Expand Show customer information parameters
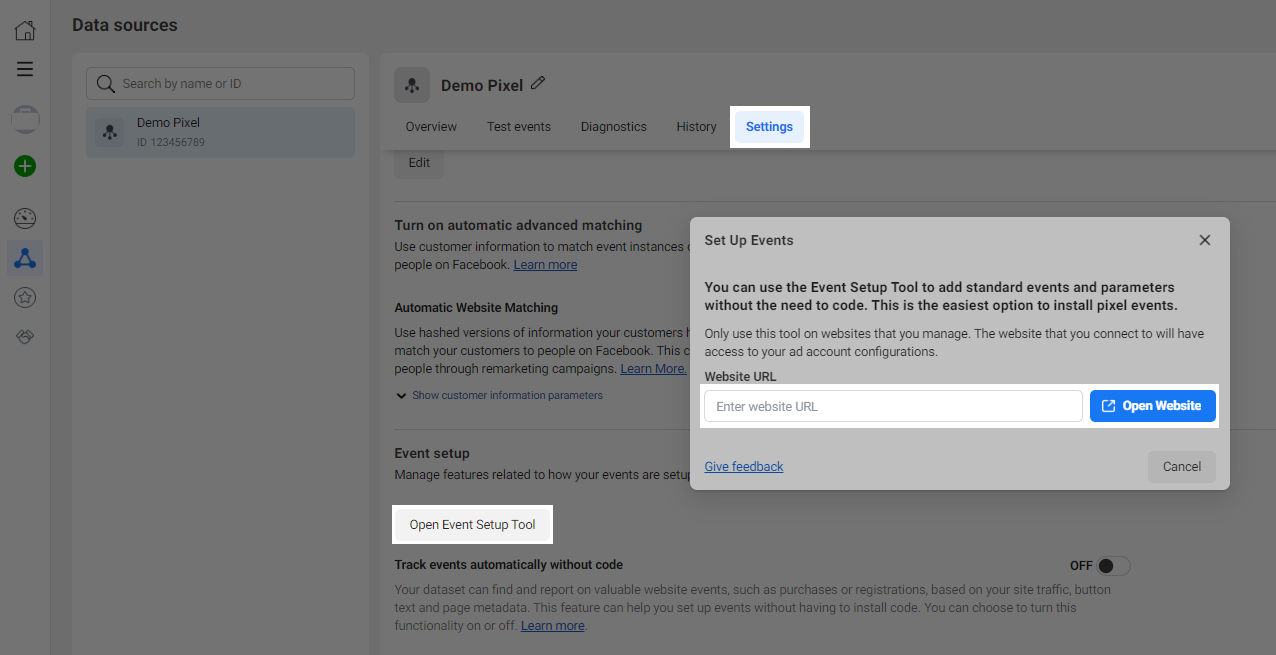1276x655 pixels. [x=499, y=395]
